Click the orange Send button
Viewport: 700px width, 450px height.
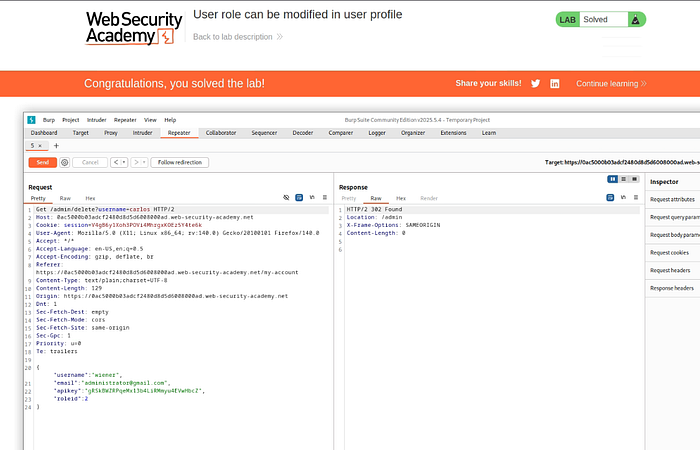(x=42, y=162)
